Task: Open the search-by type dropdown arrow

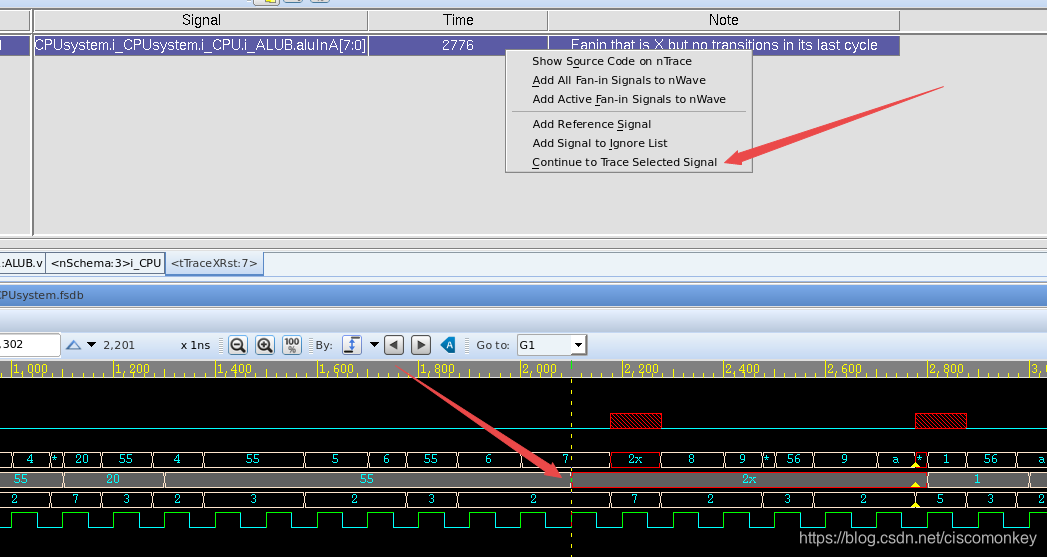Action: point(374,345)
